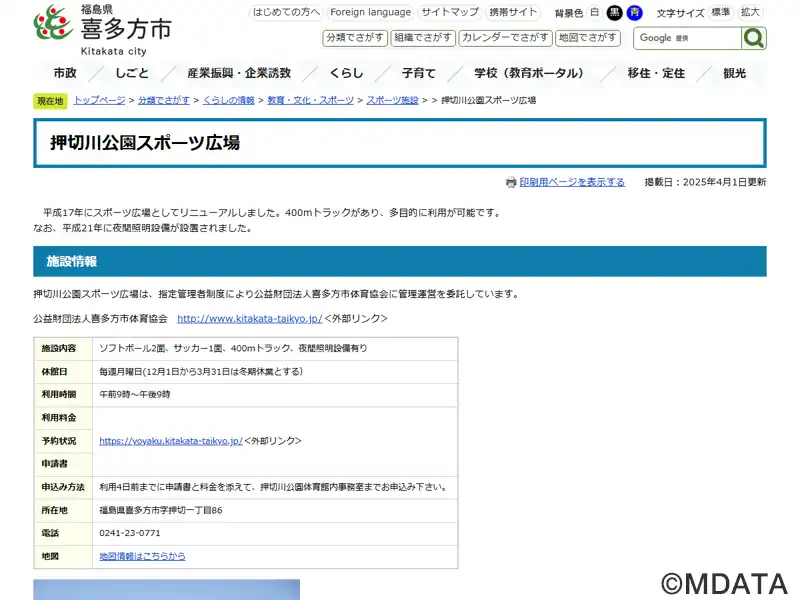800x600 pixels.
Task: Select white background color
Action: click(x=595, y=13)
